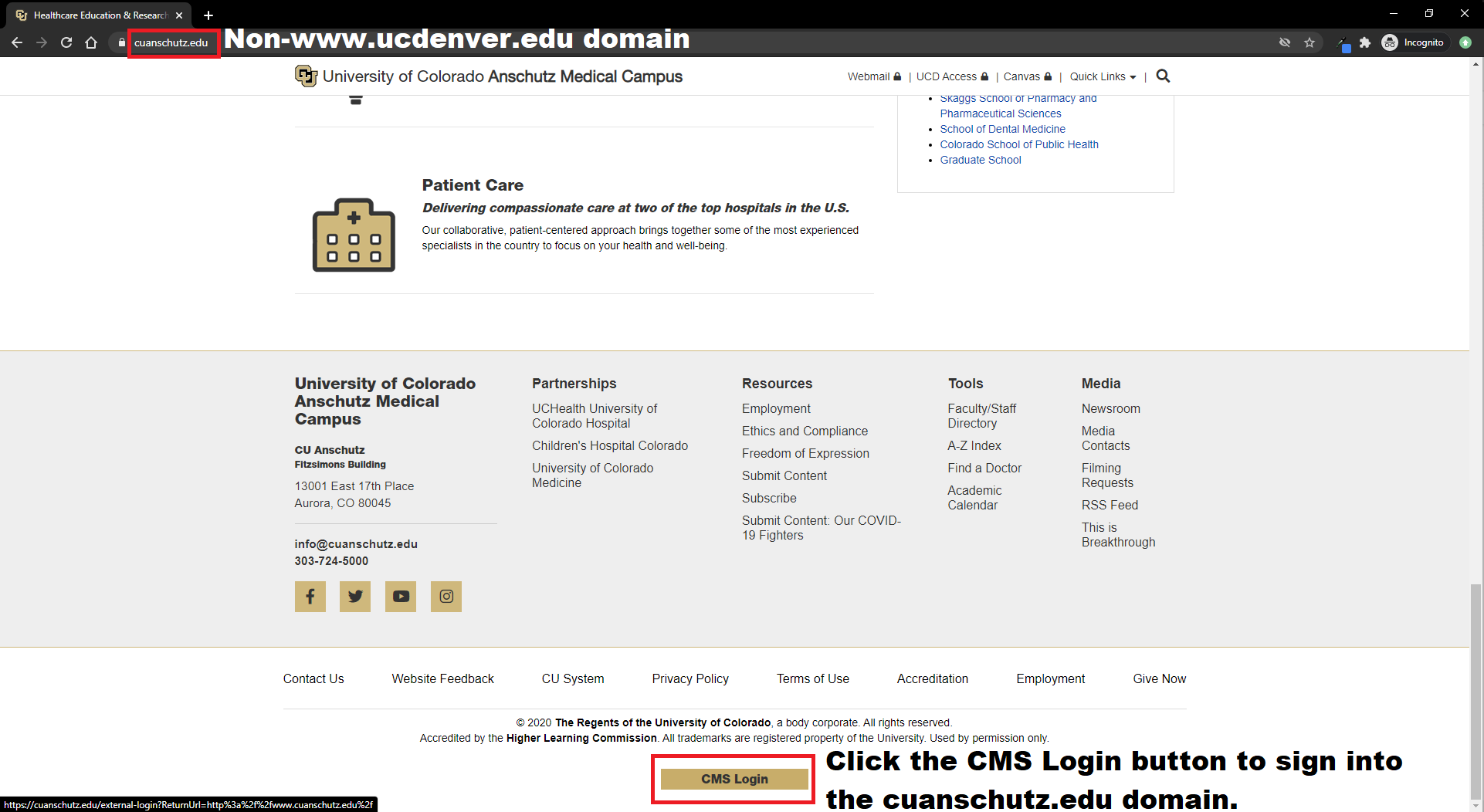Email info@cuanschutz.edu

(x=356, y=544)
